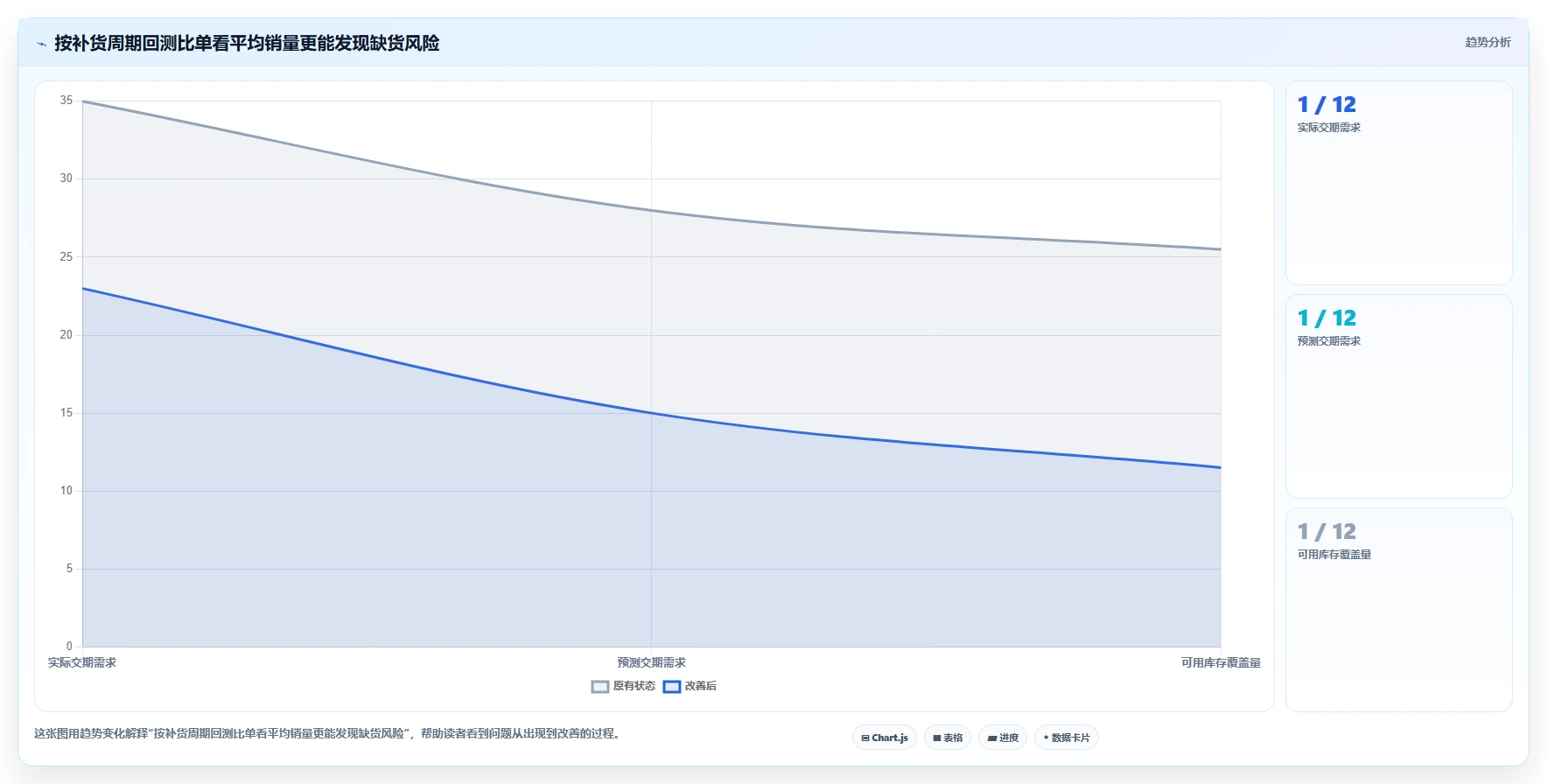1547x784 pixels.
Task: Toggle the 改善后 legend series
Action: pos(689,686)
